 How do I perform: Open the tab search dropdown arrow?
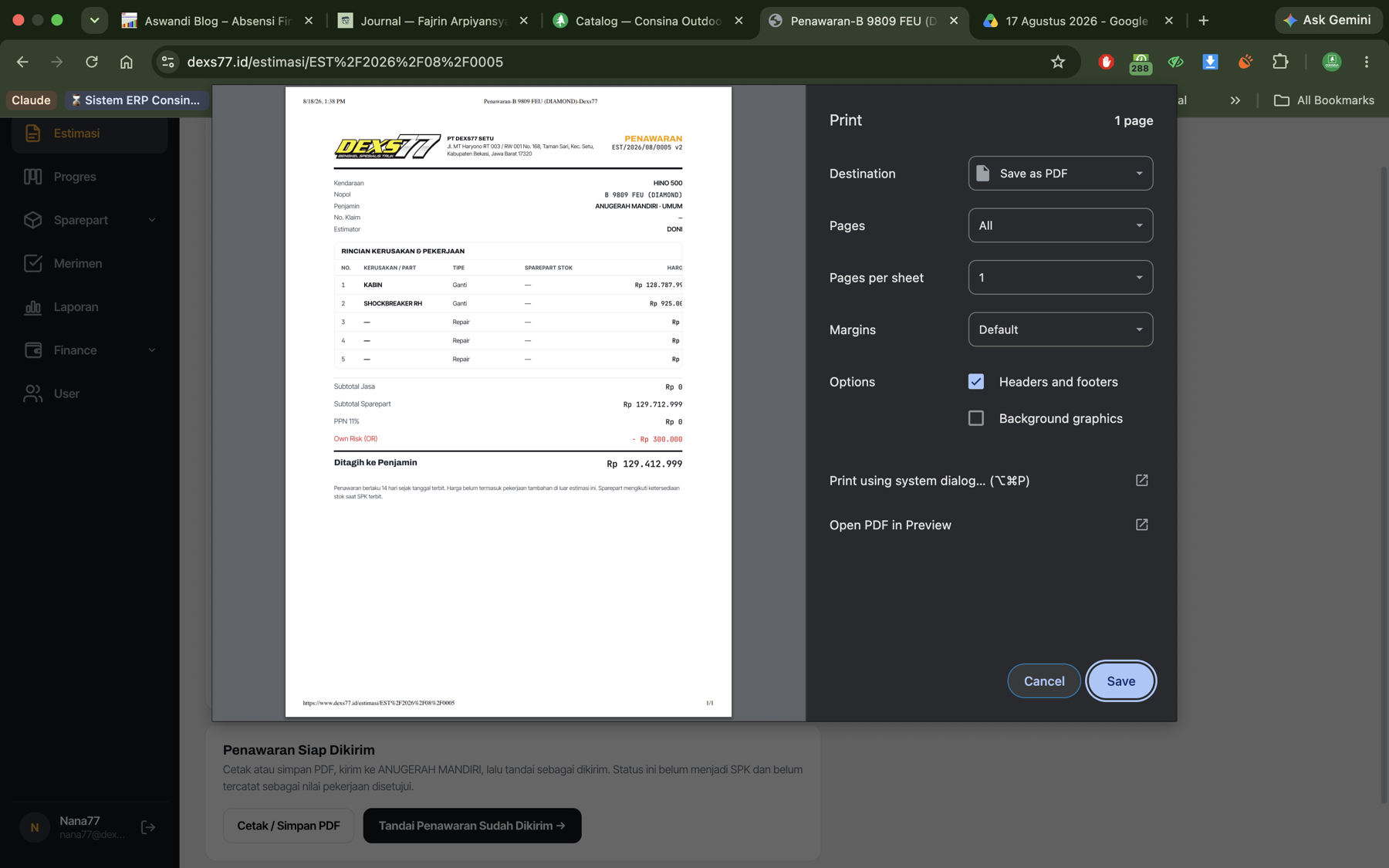click(x=94, y=21)
